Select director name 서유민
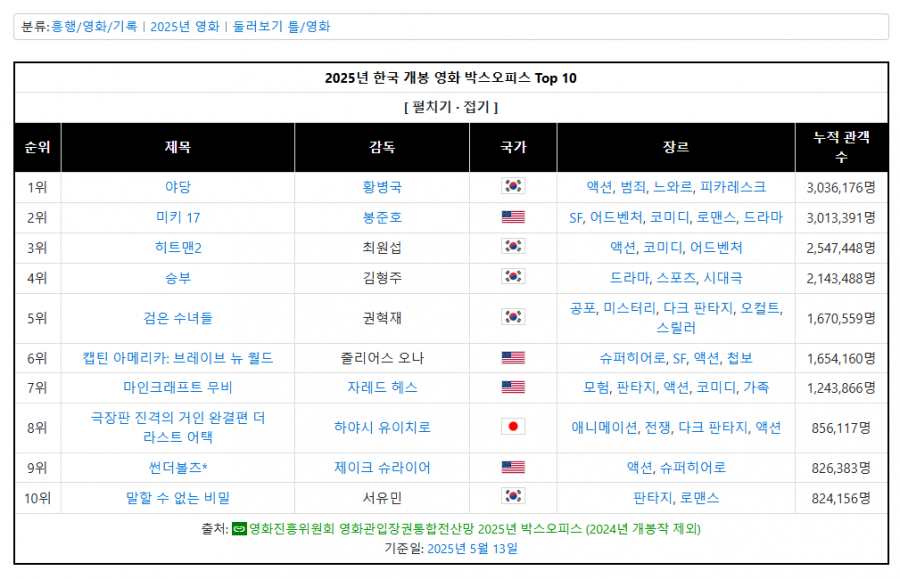Screen dimensions: 900x579 (x=382, y=498)
